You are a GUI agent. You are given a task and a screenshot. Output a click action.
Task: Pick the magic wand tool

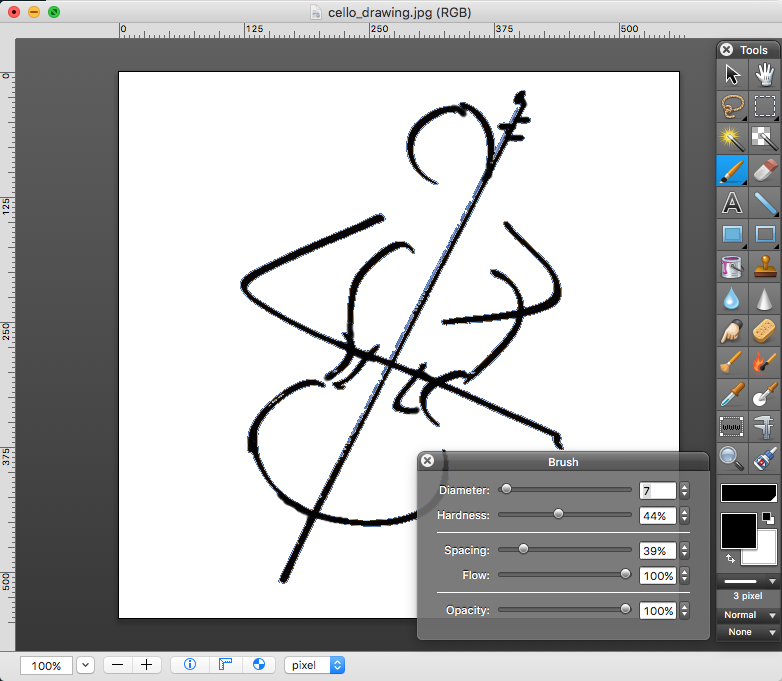(732, 138)
